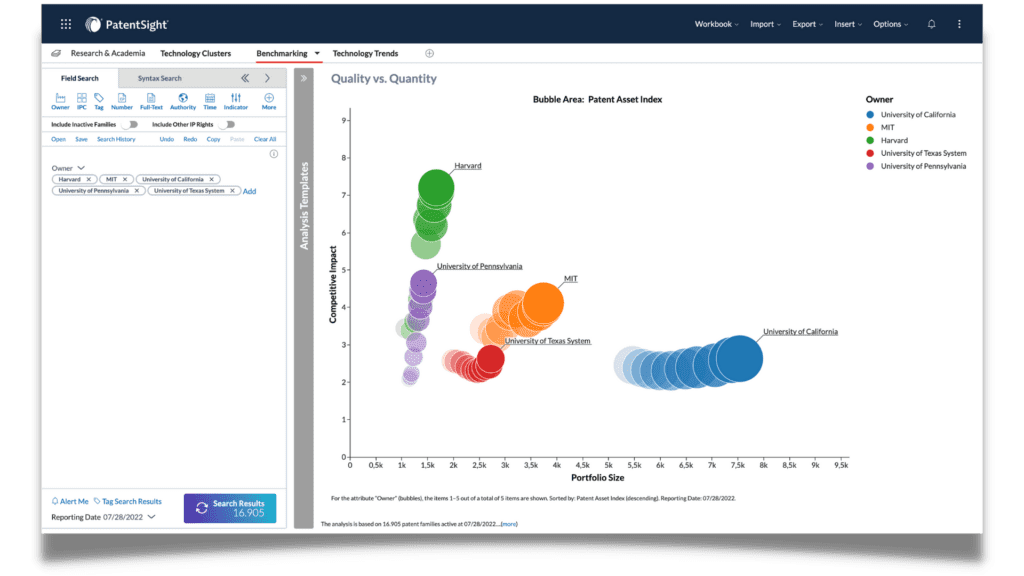Switch to Research & Academia tab
The width and height of the screenshot is (1024, 576).
108,54
